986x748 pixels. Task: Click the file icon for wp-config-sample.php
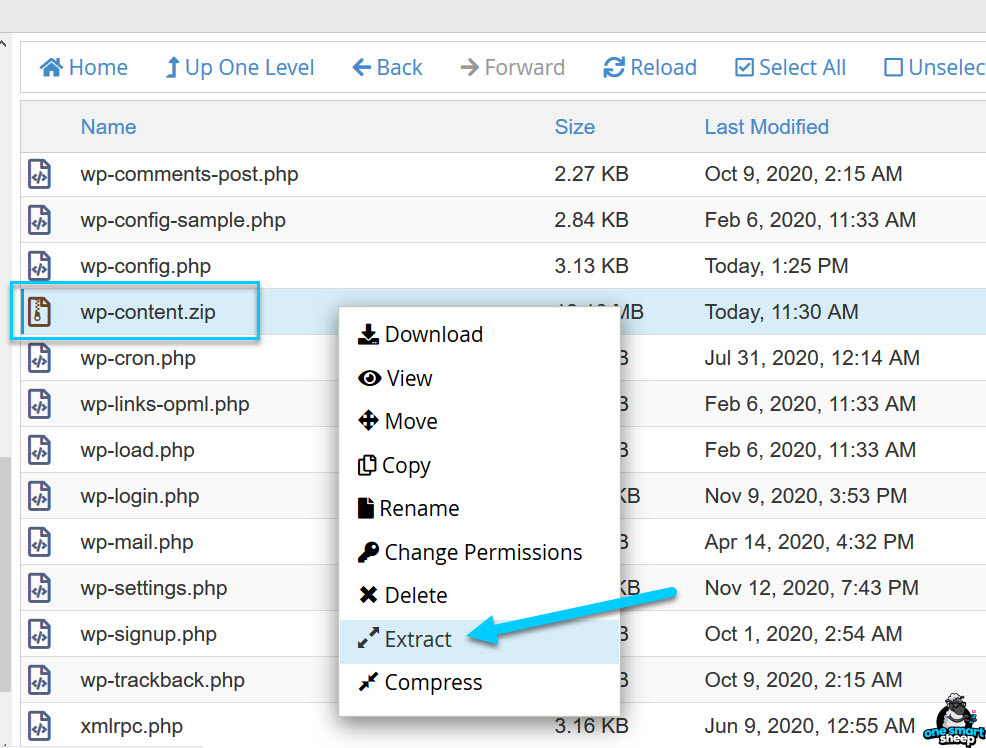39,220
